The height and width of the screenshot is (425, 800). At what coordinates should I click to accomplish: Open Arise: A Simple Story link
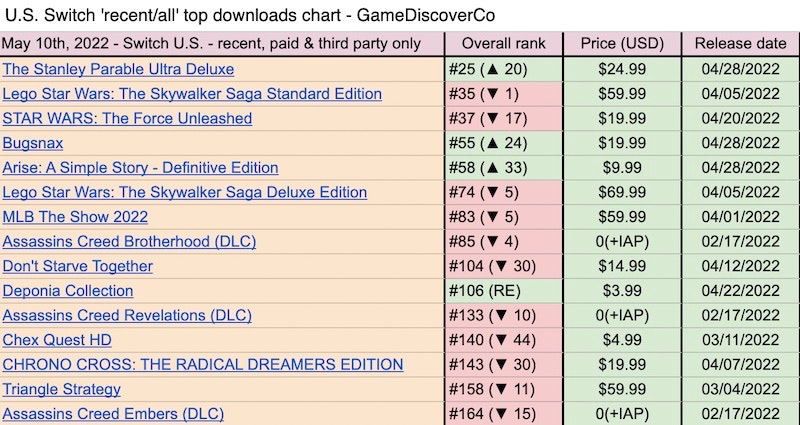[140, 167]
